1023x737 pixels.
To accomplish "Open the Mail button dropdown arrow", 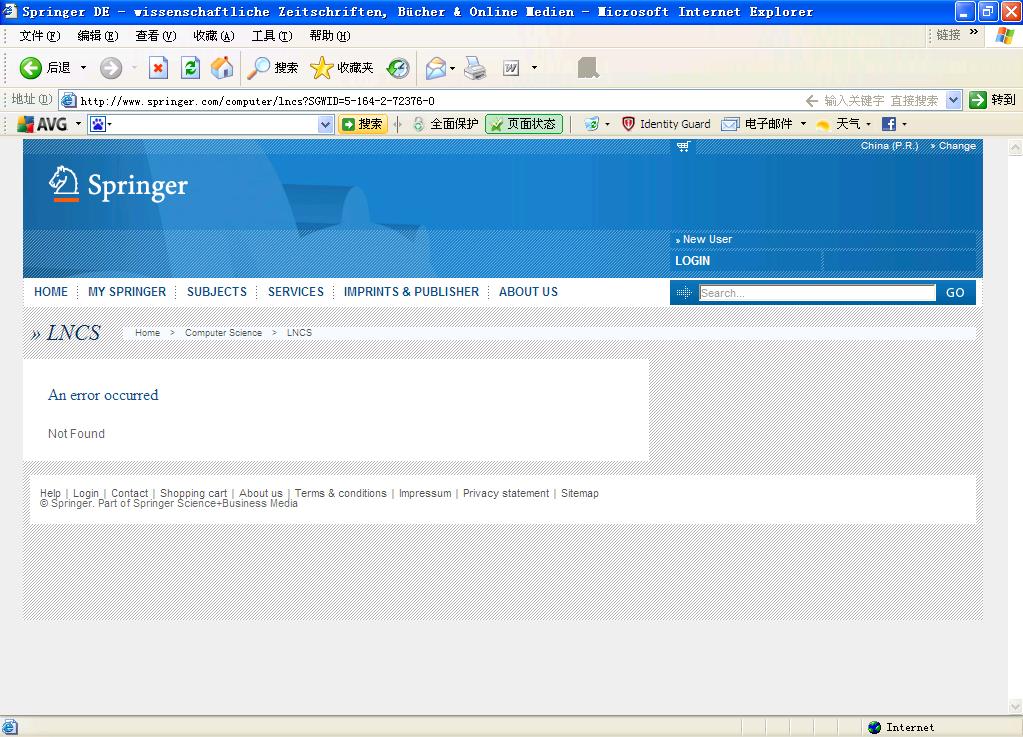I will coord(452,68).
